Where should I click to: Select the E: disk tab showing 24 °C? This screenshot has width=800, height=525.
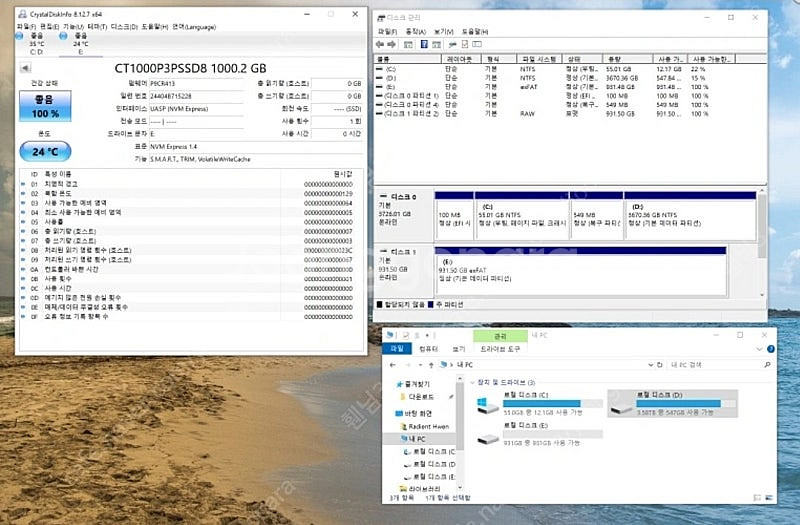[x=80, y=44]
